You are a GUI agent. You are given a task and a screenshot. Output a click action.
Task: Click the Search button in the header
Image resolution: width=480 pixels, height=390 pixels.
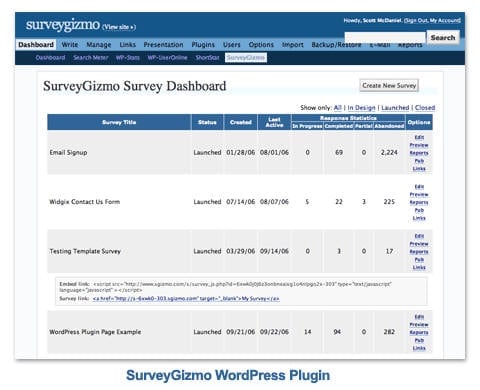(443, 38)
